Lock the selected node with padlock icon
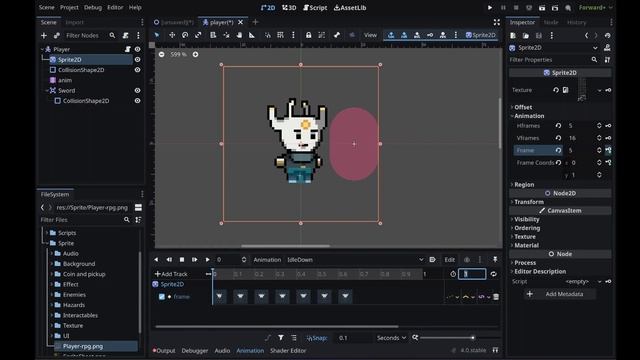 [x=309, y=35]
